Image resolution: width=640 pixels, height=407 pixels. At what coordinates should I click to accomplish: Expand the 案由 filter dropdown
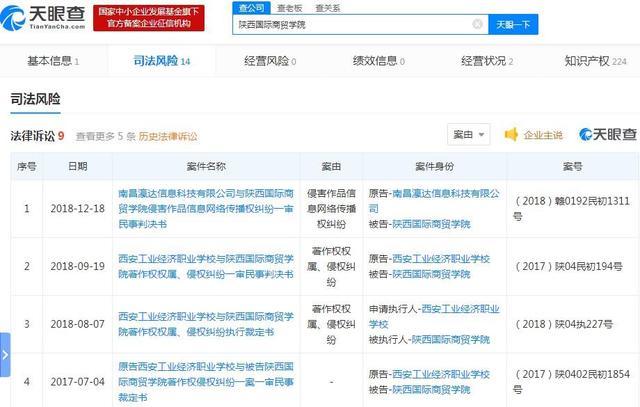469,134
